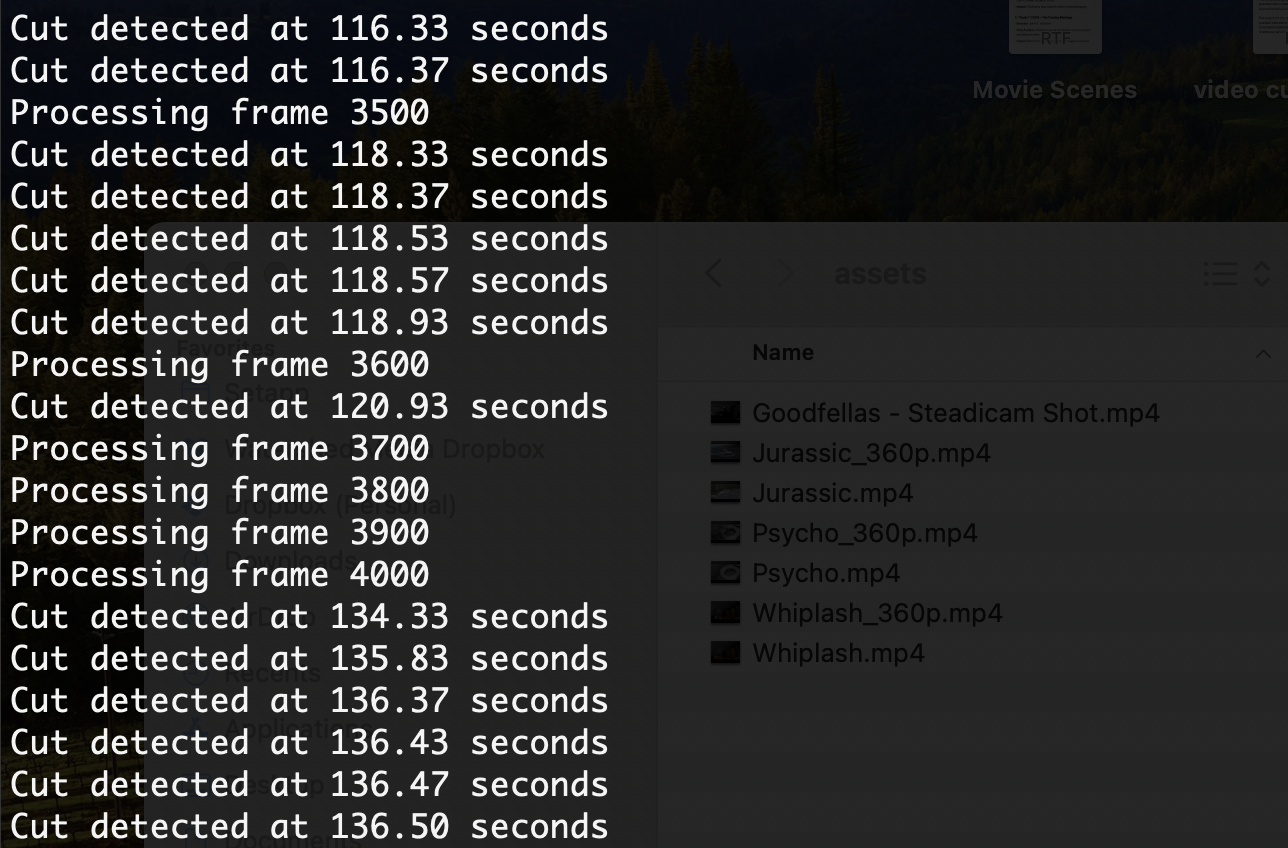
Task: Click terminal line 'Cut detected at 118.33 seconds'
Action: click(309, 155)
